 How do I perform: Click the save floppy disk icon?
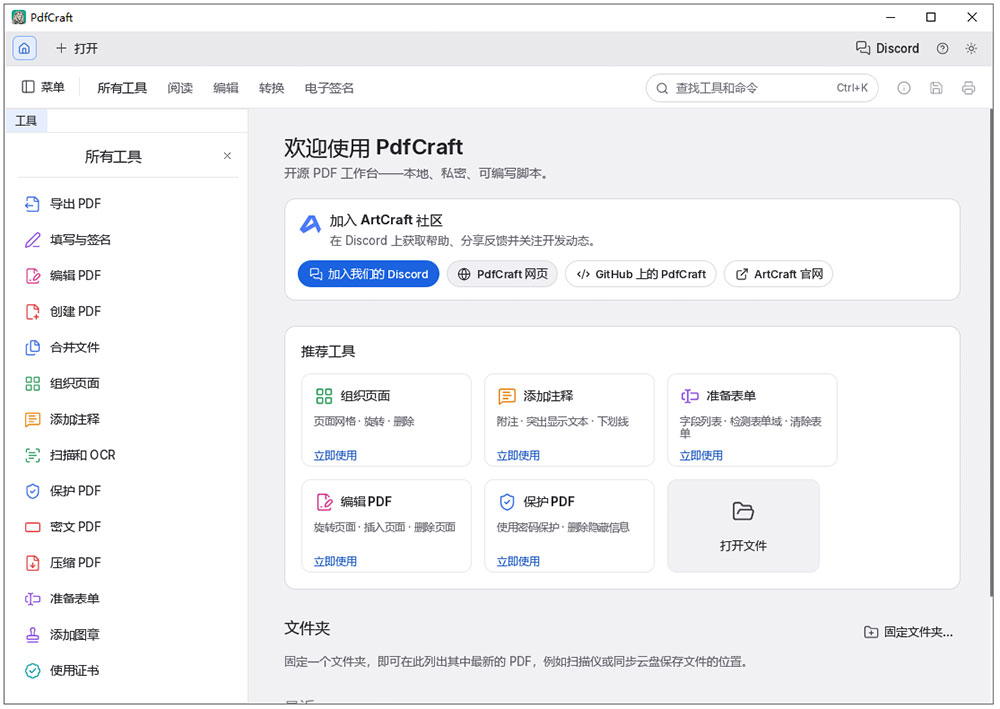[936, 88]
